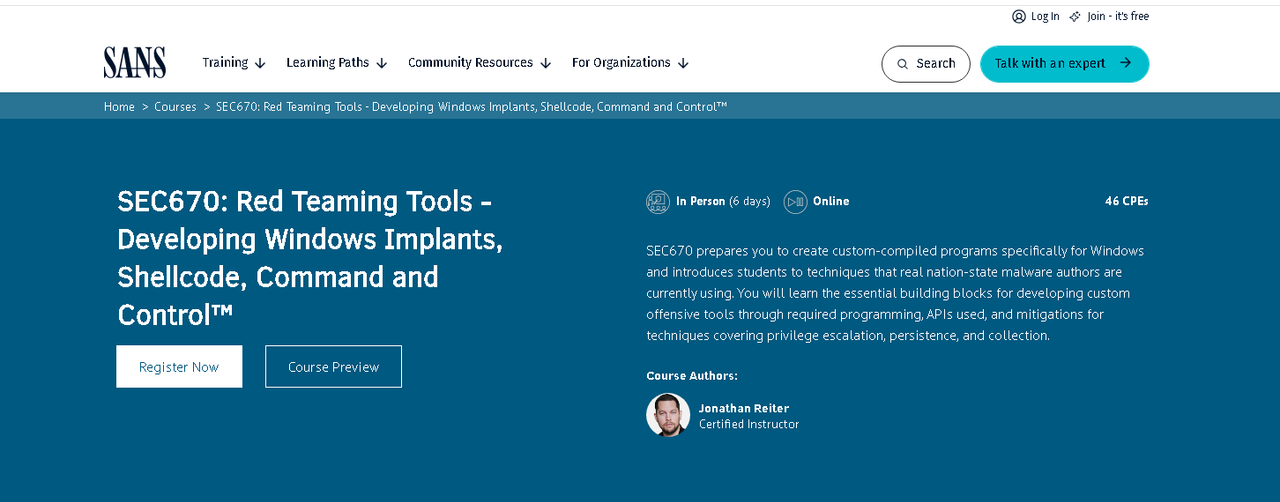Expand the Community Resources dropdown arrow
Screen dimensions: 1280x502
pyautogui.click(x=545, y=63)
